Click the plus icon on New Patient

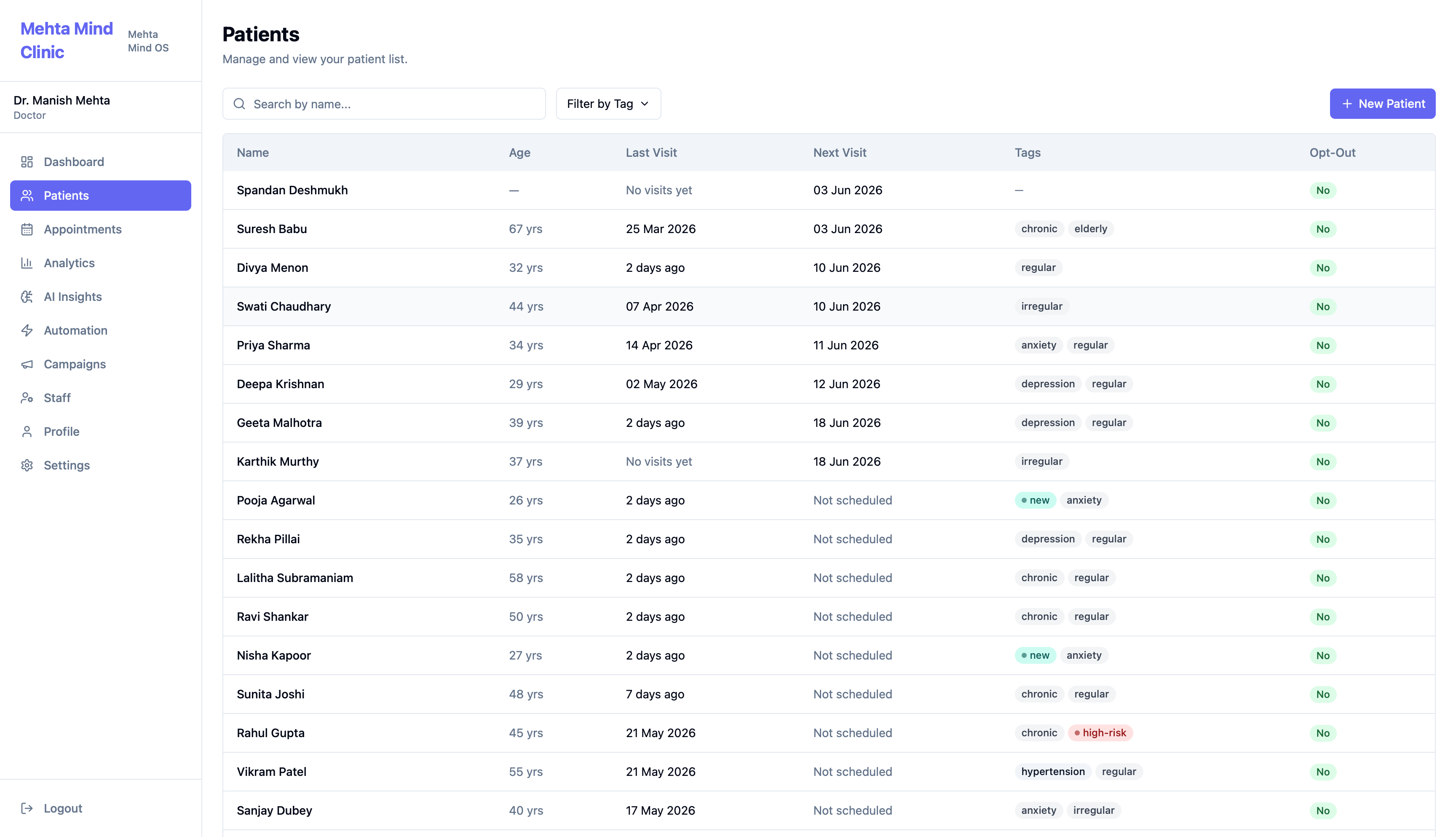point(1347,104)
